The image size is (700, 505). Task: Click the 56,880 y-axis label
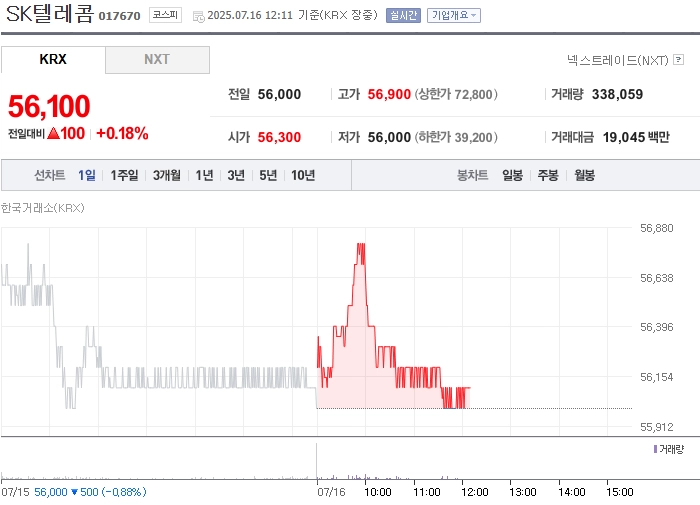pyautogui.click(x=656, y=228)
